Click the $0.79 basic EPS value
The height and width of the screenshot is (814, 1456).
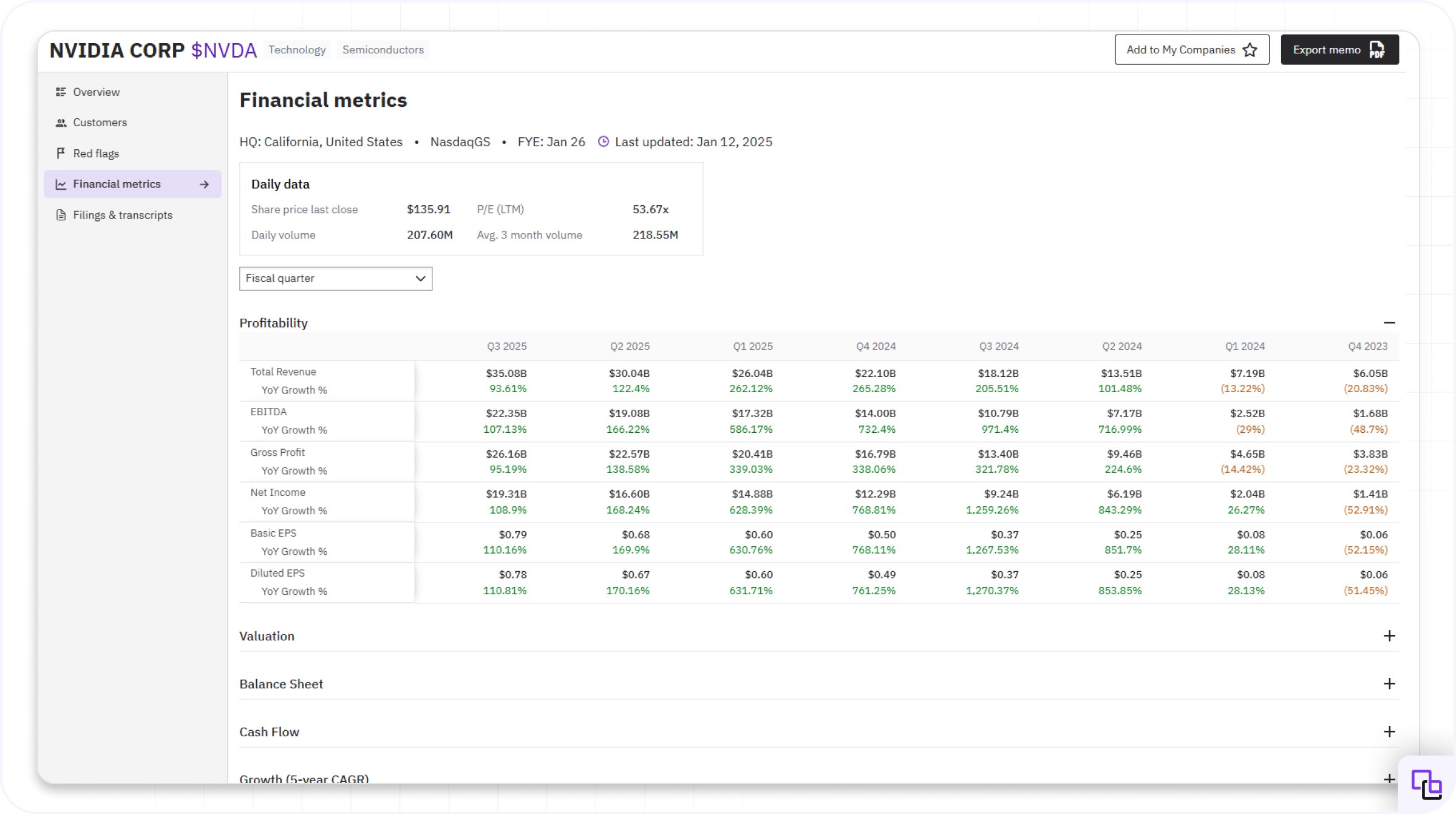point(512,535)
